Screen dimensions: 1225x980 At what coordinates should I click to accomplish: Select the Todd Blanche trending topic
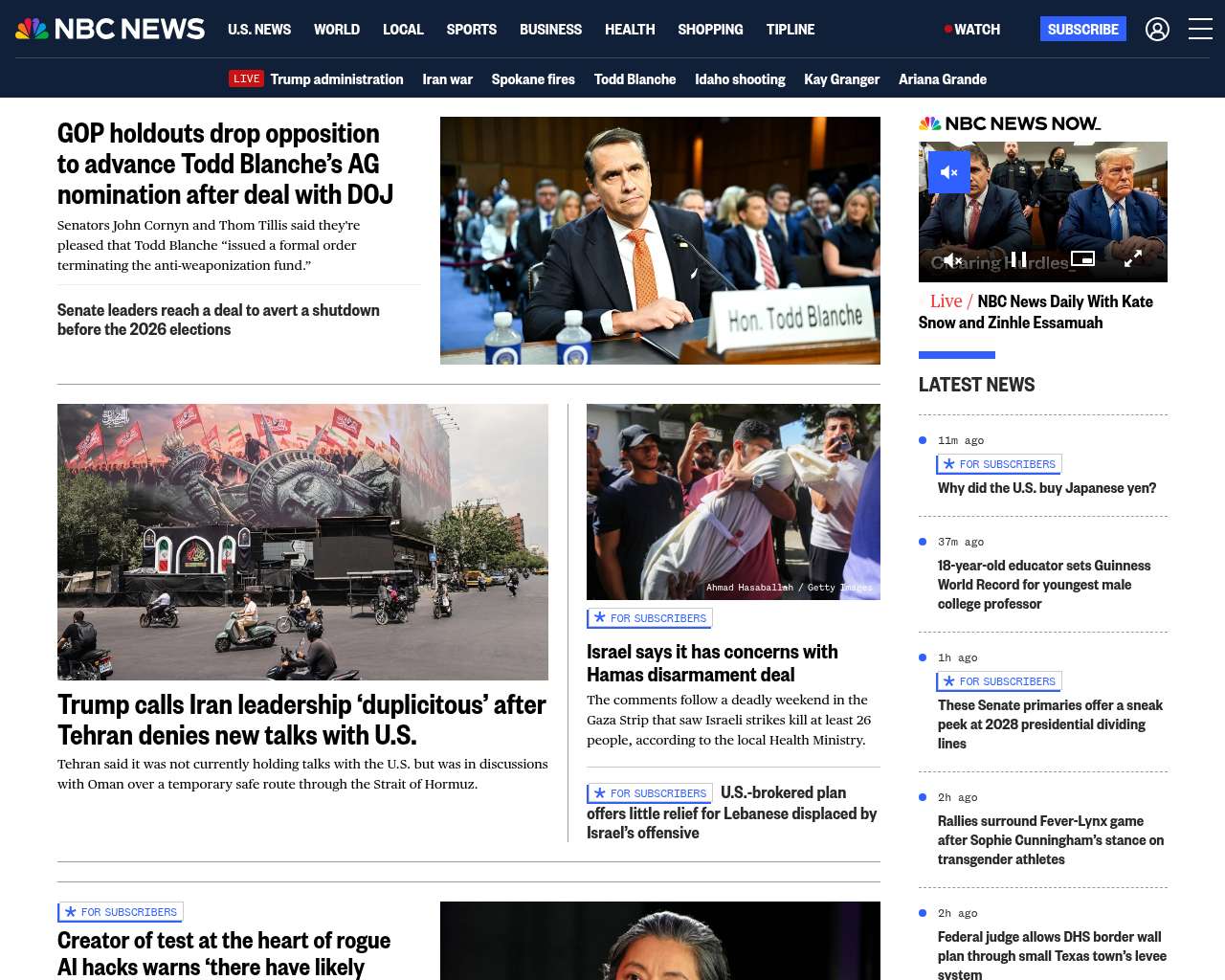click(635, 79)
